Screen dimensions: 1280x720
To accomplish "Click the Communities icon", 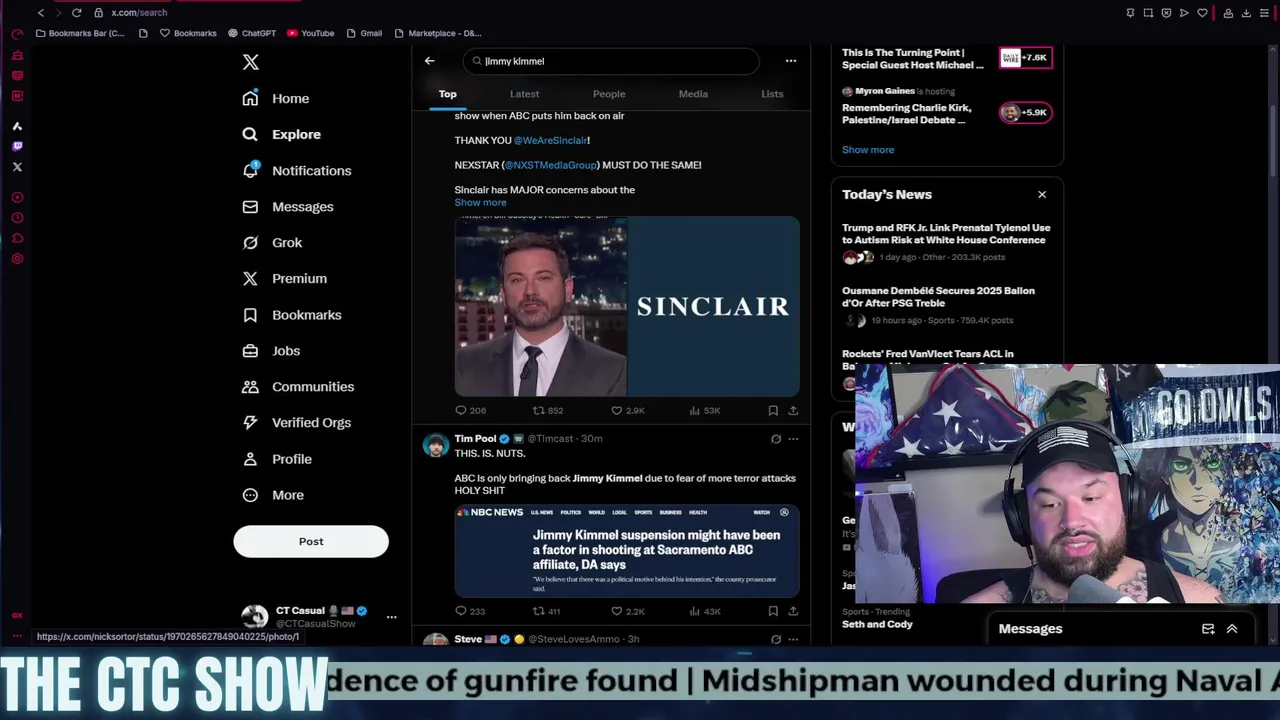I will pos(250,386).
